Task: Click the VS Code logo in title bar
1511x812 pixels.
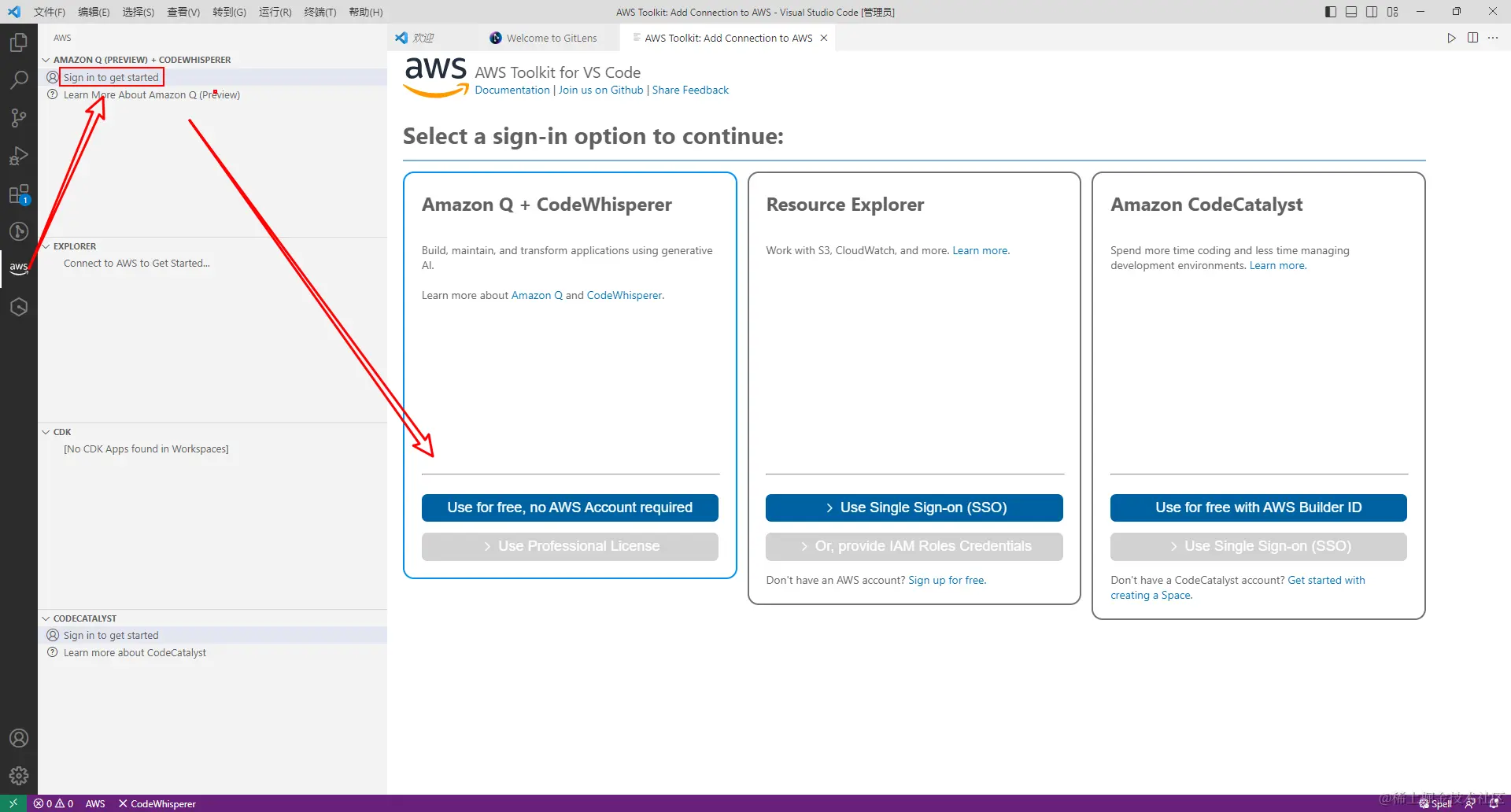Action: [x=14, y=12]
